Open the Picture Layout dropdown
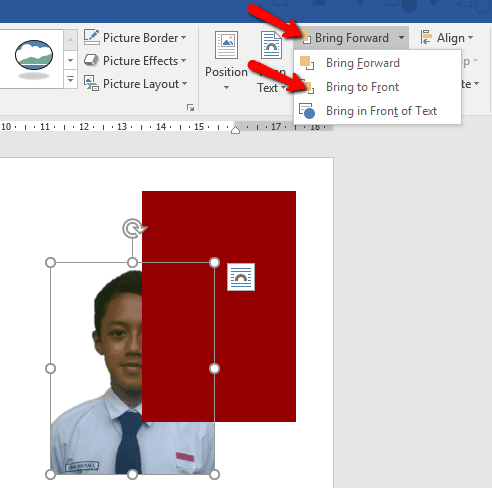This screenshot has height=488, width=492. coord(135,84)
